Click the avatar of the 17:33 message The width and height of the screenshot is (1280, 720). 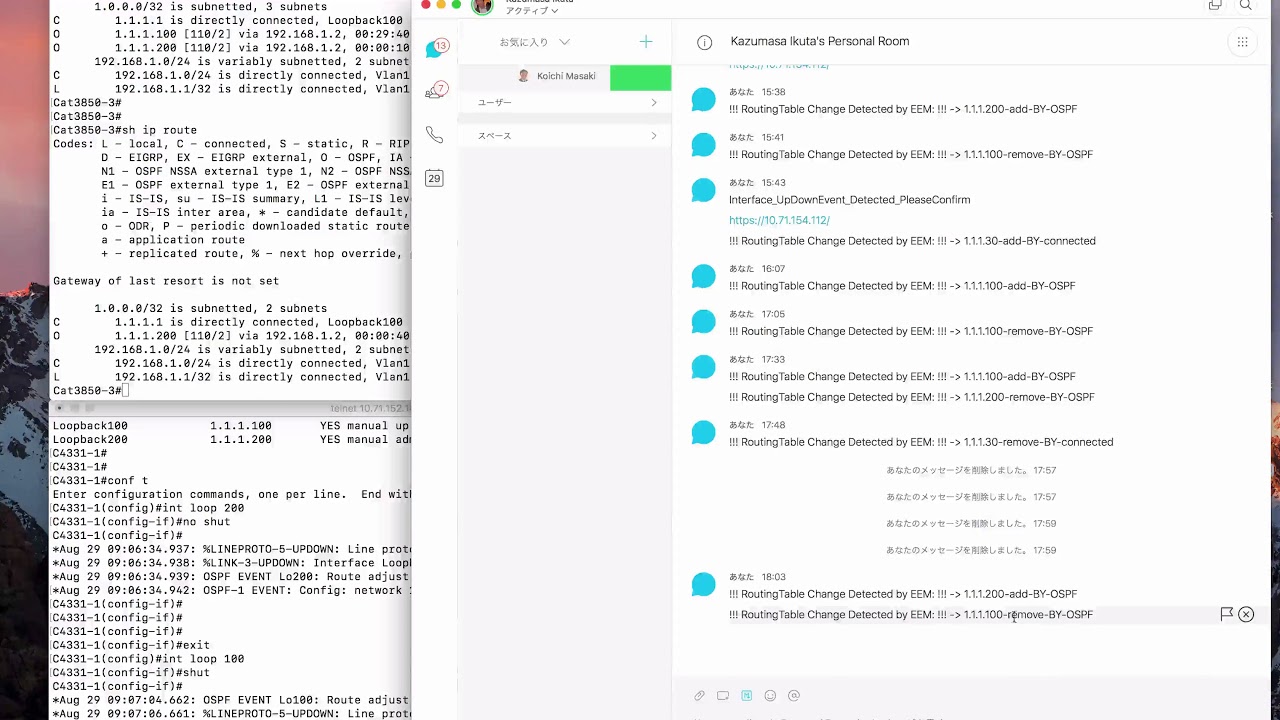[704, 367]
